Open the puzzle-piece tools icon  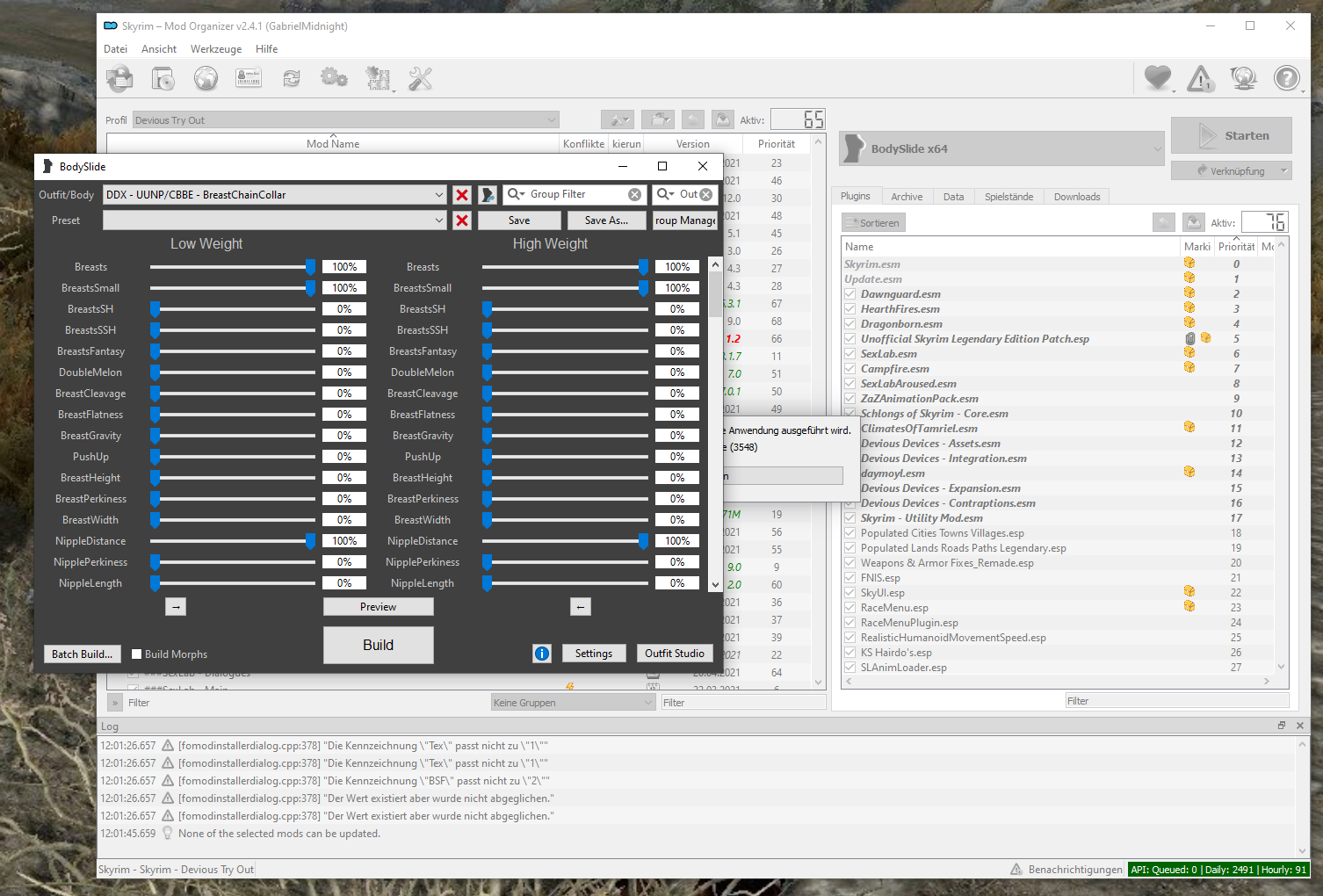378,79
